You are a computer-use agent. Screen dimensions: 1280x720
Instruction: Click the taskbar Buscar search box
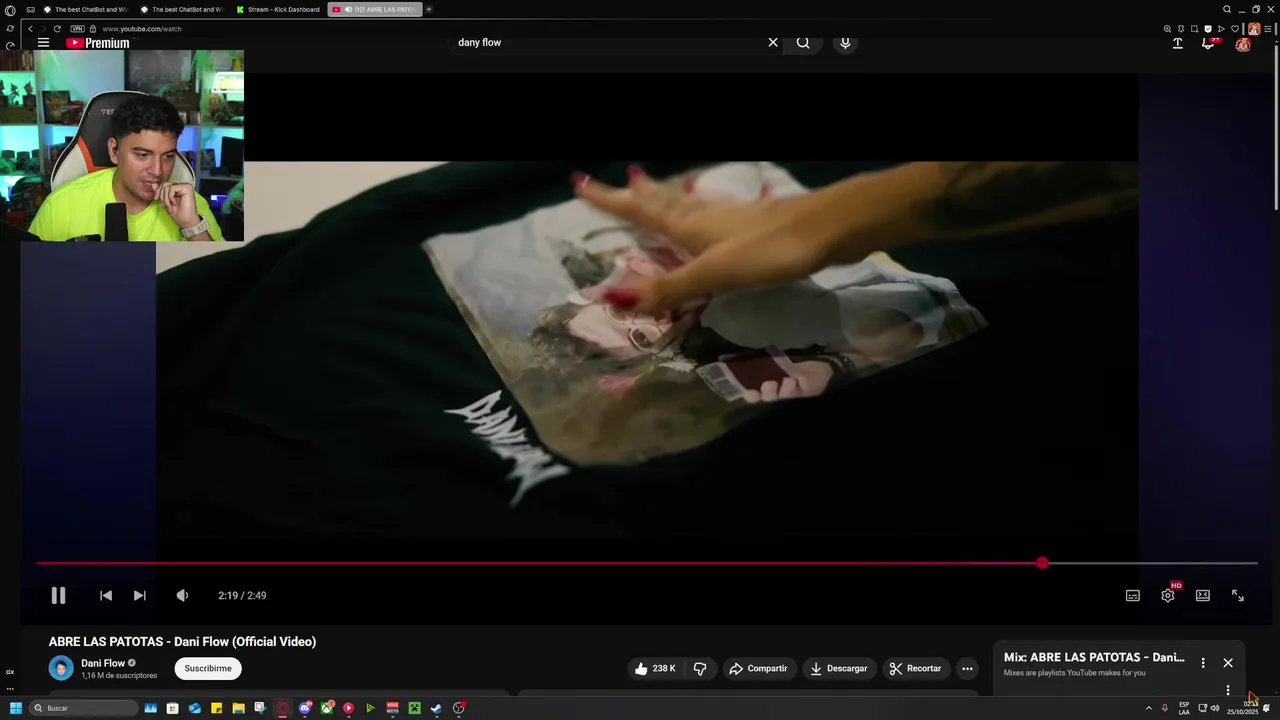point(84,708)
